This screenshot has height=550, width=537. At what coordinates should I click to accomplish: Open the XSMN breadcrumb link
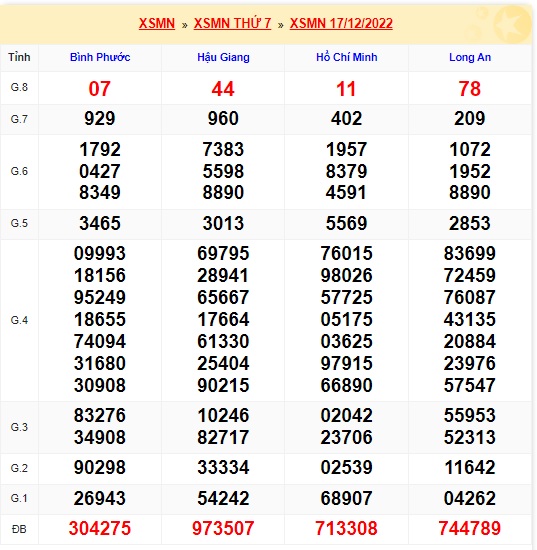coord(157,24)
